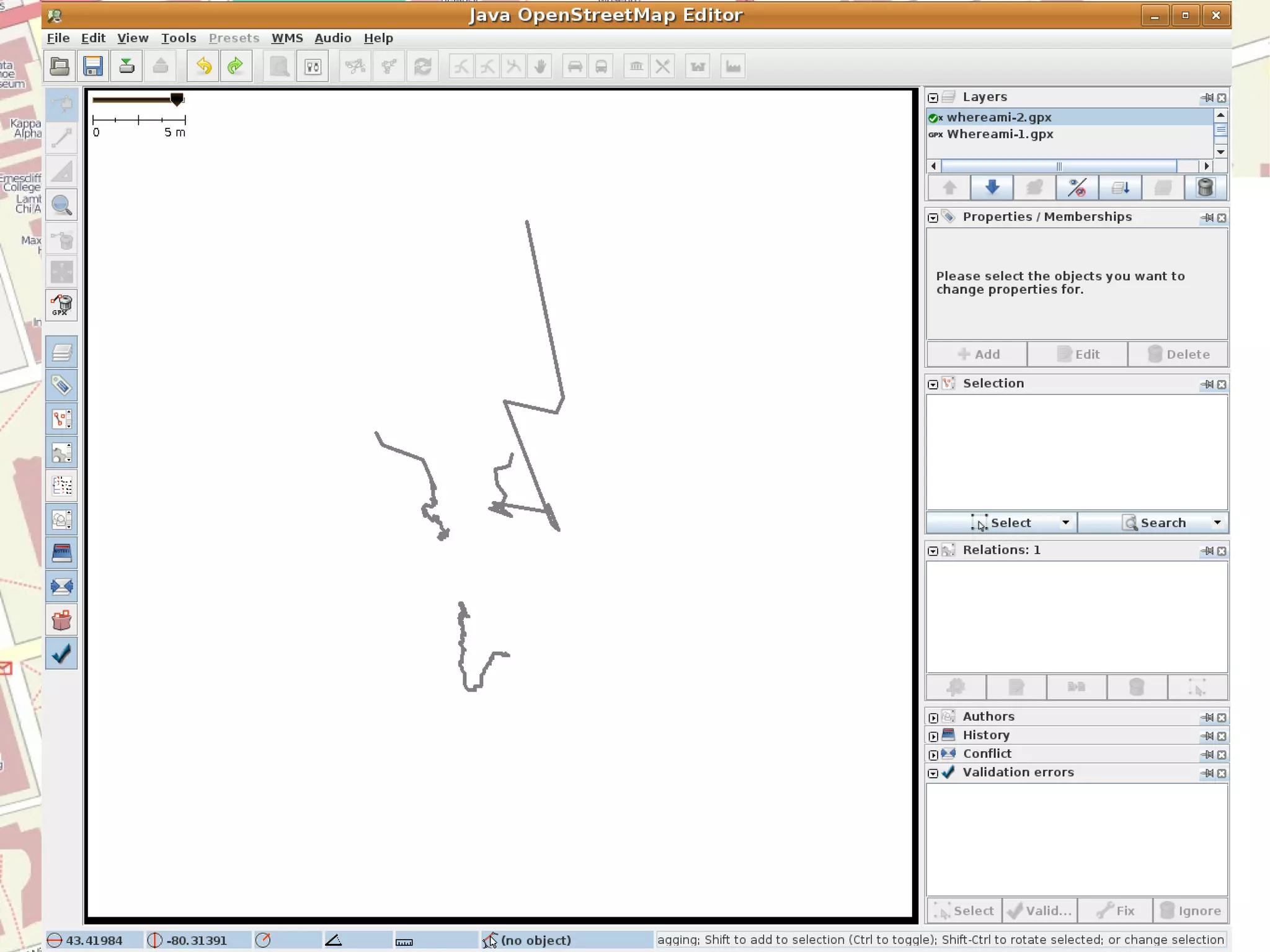Expand the Authors panel
The height and width of the screenshot is (952, 1270).
click(933, 718)
